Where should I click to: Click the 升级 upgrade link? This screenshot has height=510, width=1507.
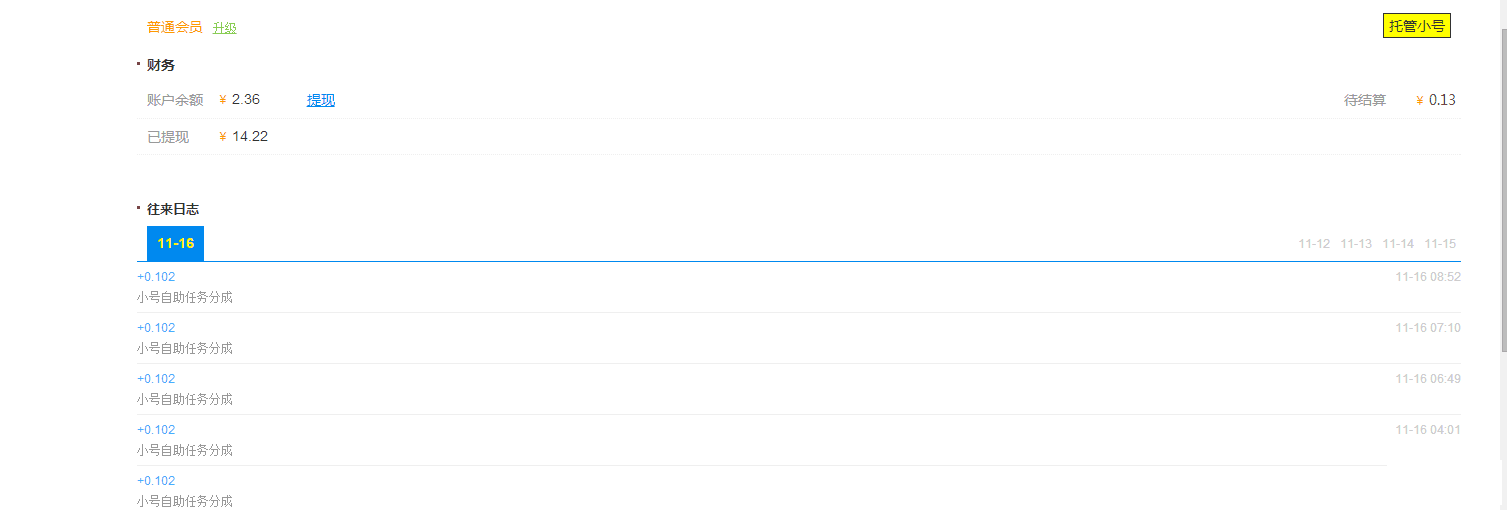224,28
